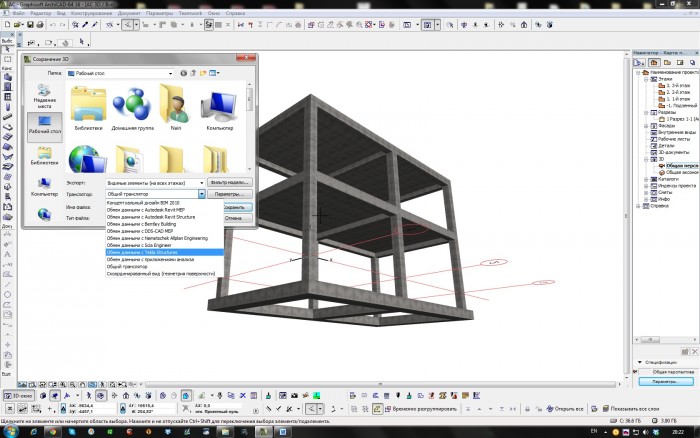Click the Print icon in top toolbar
The width and height of the screenshot is (700, 438).
coord(40,25)
